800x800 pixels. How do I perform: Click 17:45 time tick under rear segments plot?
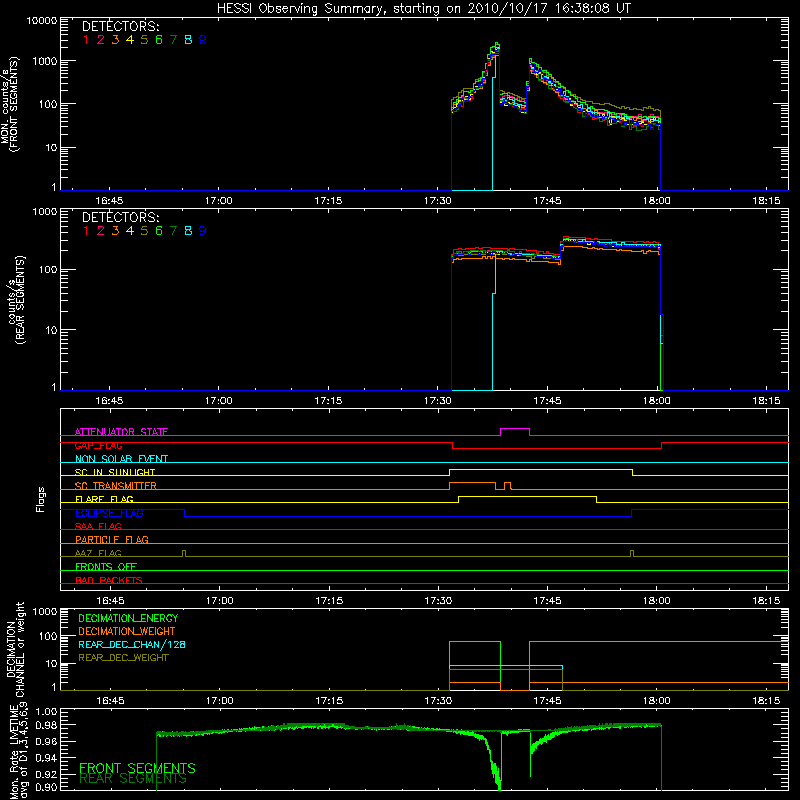click(547, 401)
